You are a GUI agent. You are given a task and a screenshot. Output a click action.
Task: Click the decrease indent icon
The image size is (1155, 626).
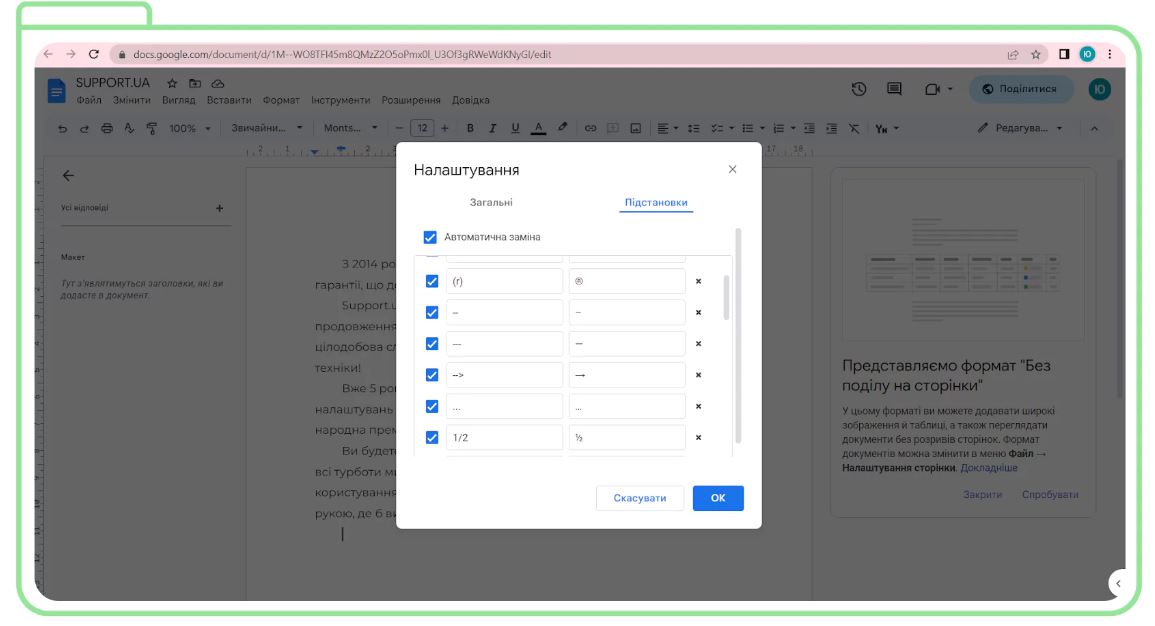(809, 128)
